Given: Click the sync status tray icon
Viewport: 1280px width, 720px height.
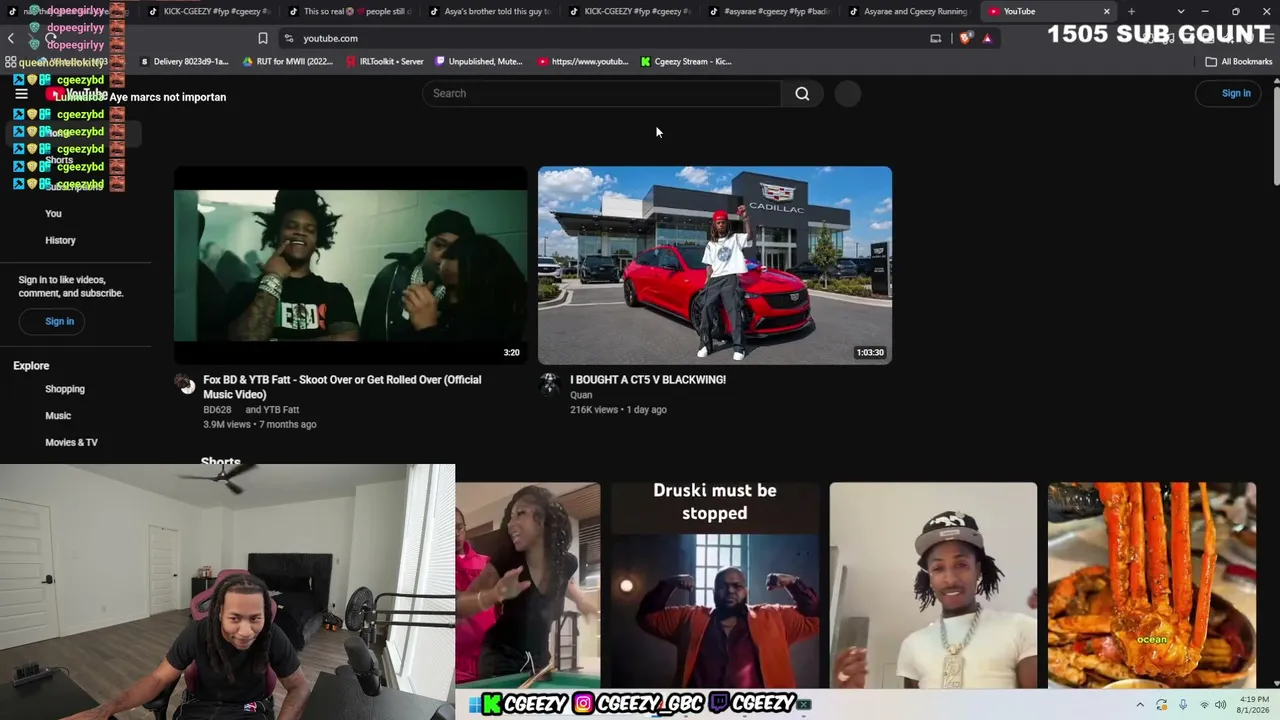Looking at the screenshot, I should pyautogui.click(x=1162, y=705).
